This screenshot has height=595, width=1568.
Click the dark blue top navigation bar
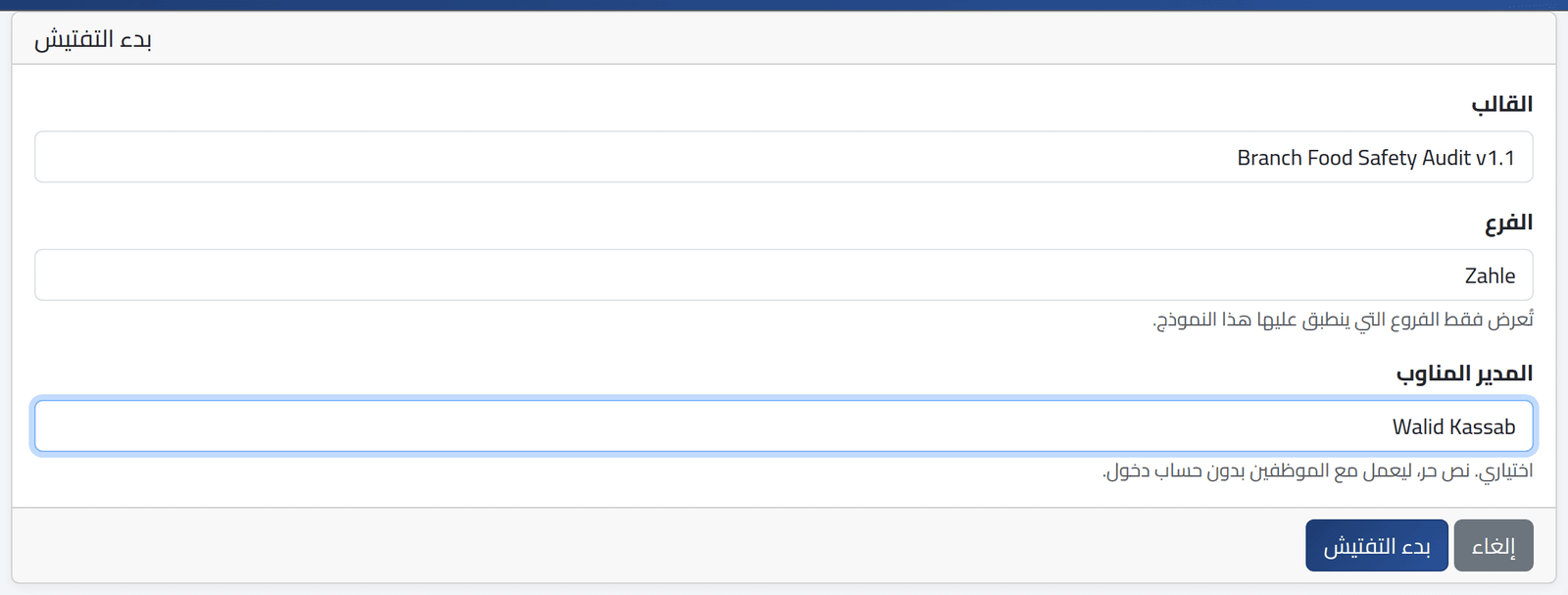(784, 5)
